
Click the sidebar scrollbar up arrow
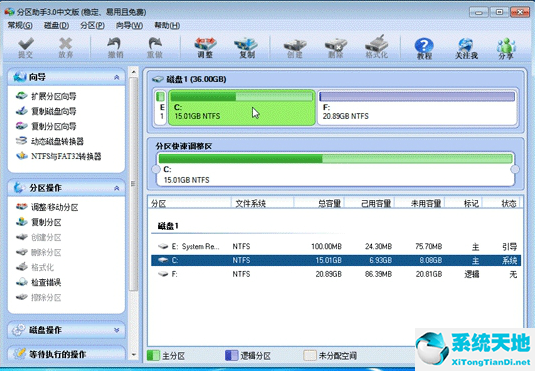(133, 72)
